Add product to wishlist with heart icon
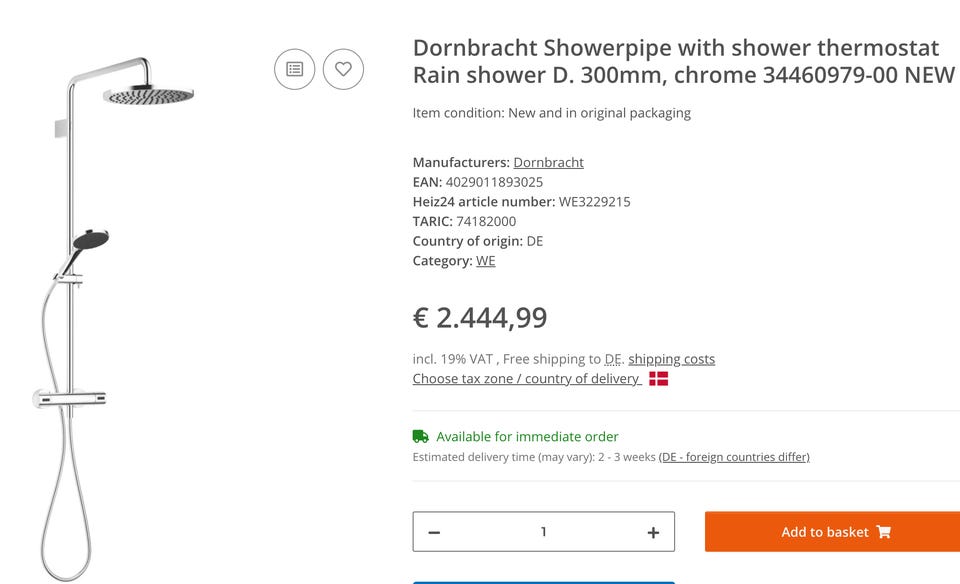This screenshot has width=960, height=584. pyautogui.click(x=343, y=69)
